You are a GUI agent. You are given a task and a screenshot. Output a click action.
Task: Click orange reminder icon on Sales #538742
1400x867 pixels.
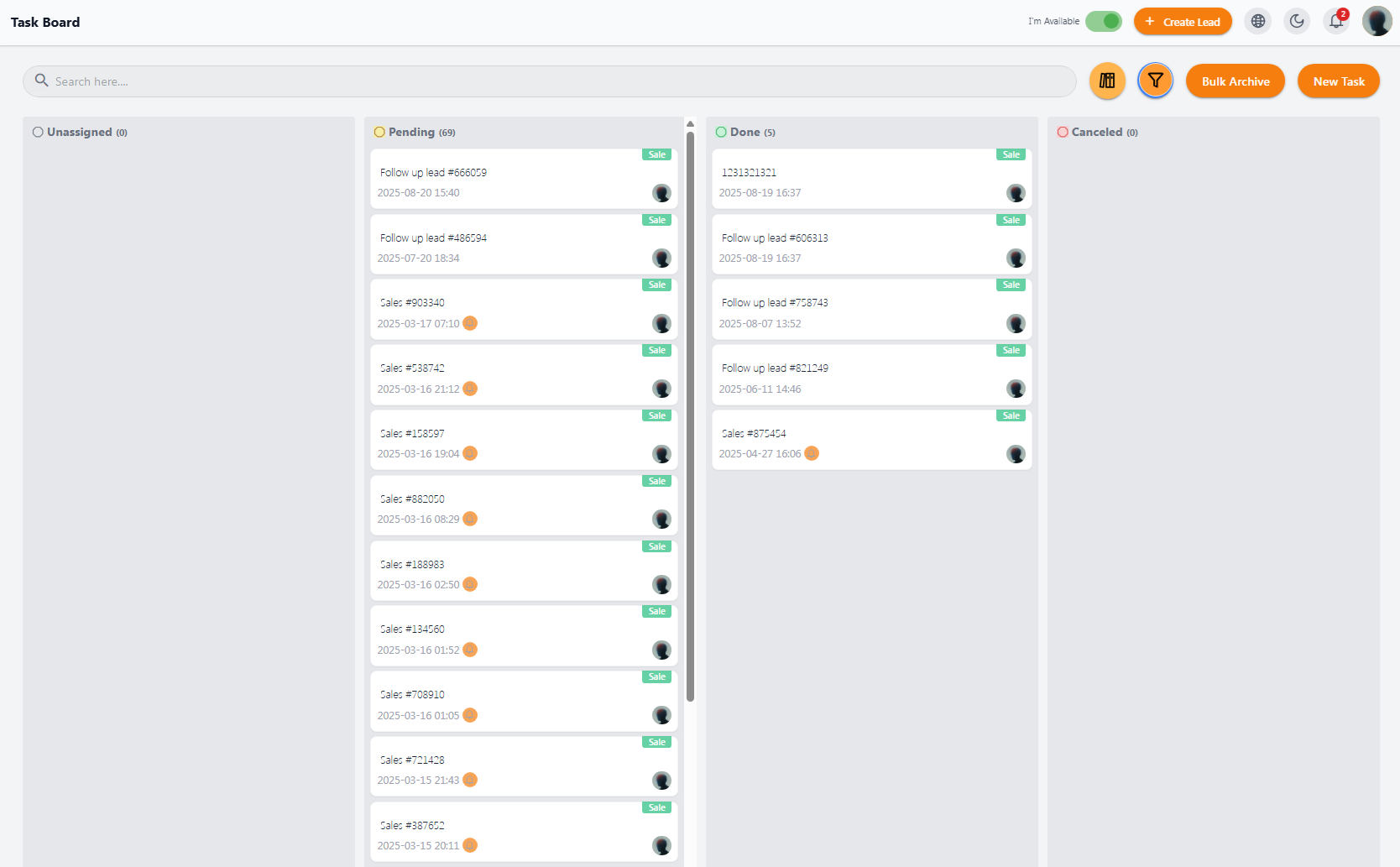pyautogui.click(x=470, y=389)
